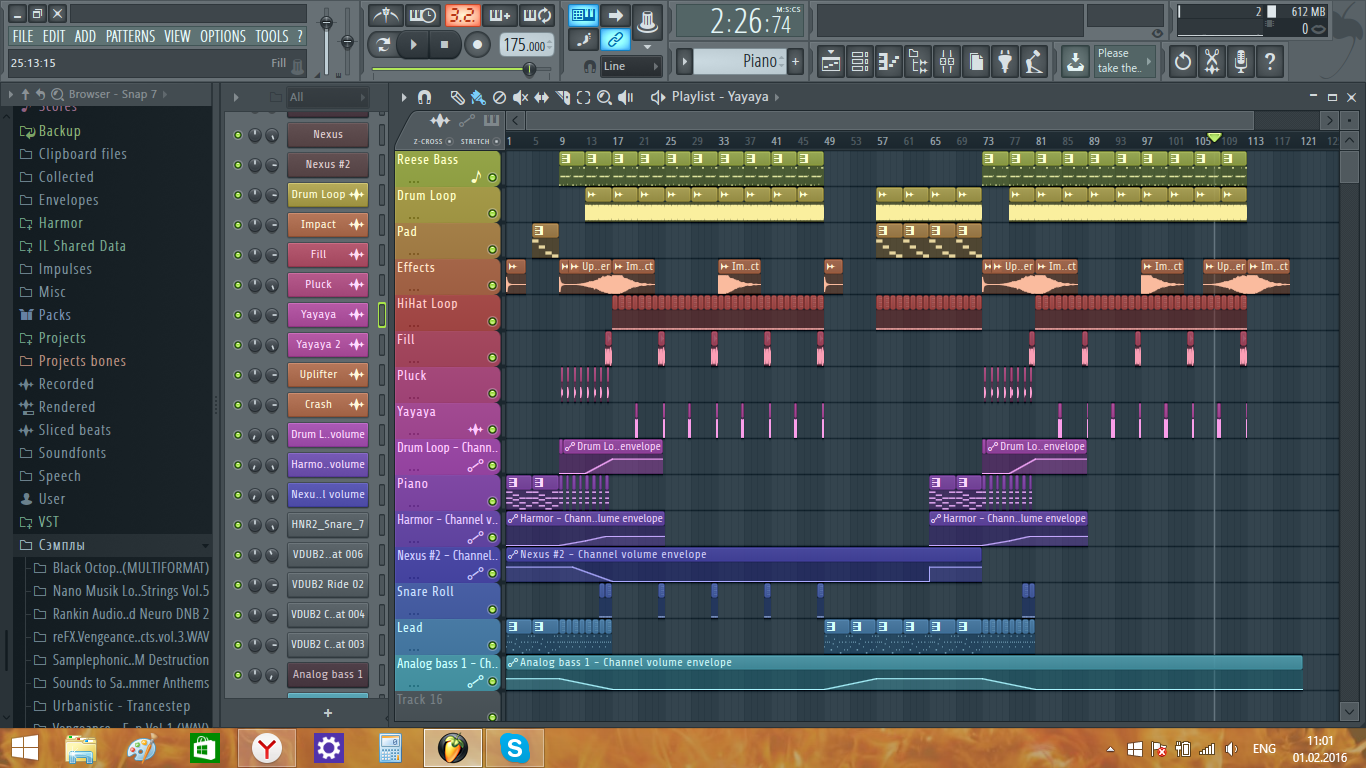Toggle the countdown 3.2. button
Screen dimensions: 1366x768
(x=461, y=15)
